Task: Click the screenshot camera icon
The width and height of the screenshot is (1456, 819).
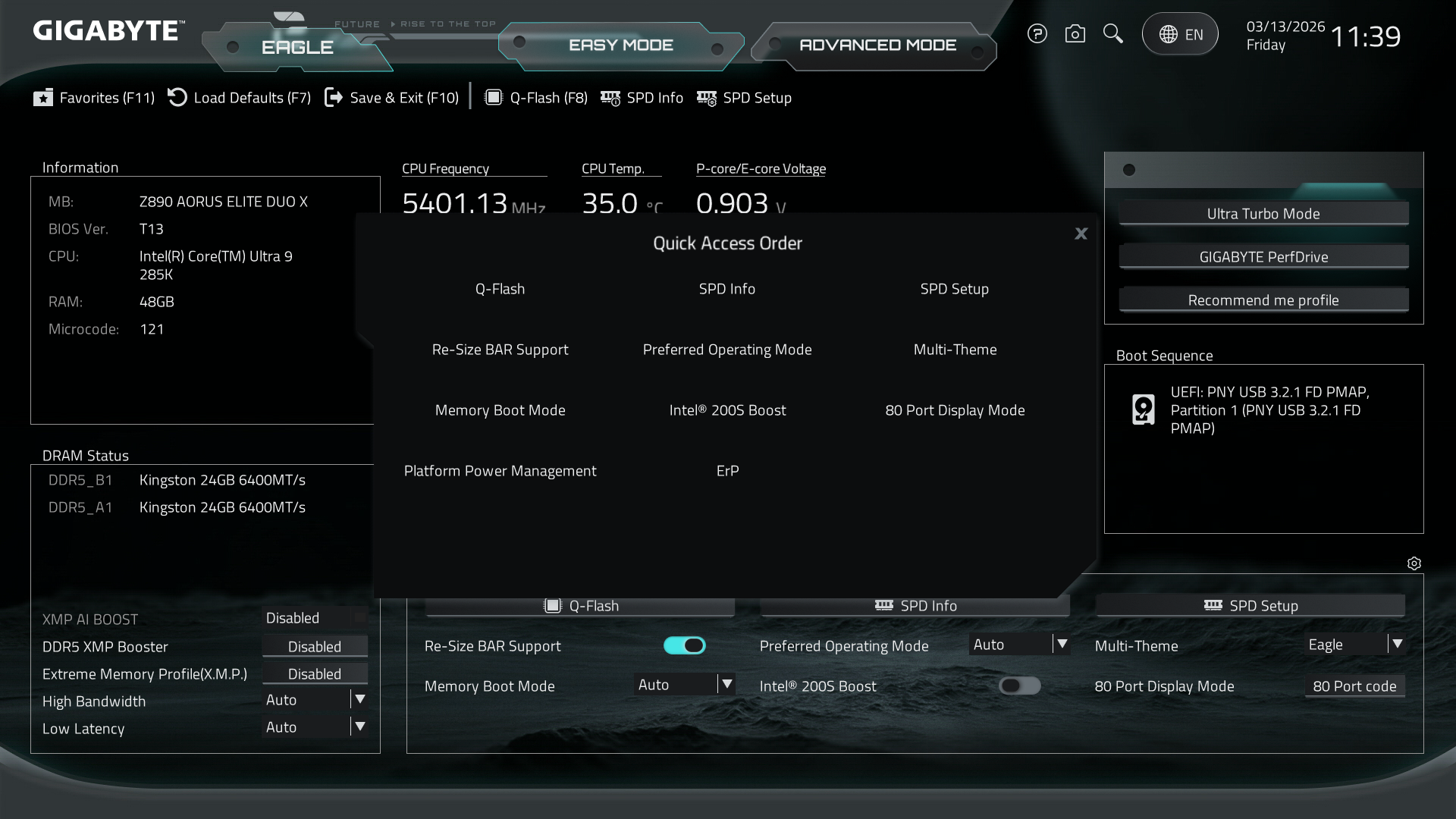Action: coord(1075,34)
